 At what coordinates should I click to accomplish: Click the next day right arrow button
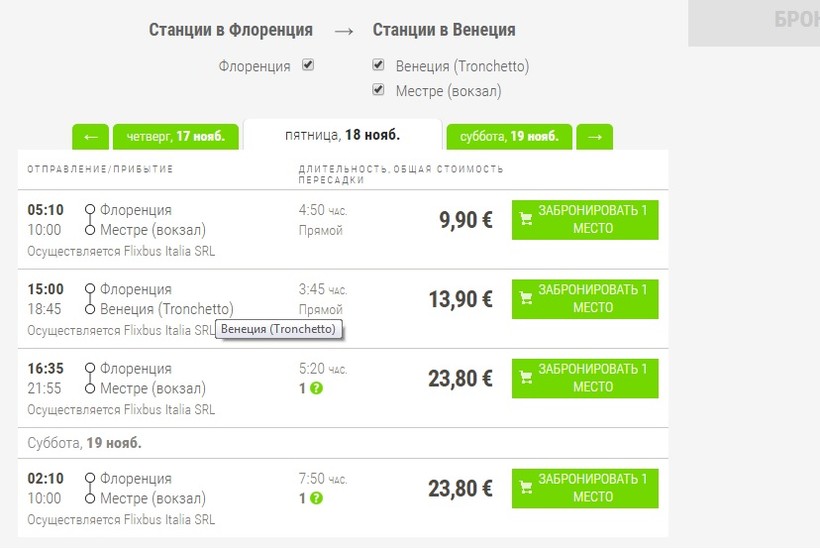595,137
